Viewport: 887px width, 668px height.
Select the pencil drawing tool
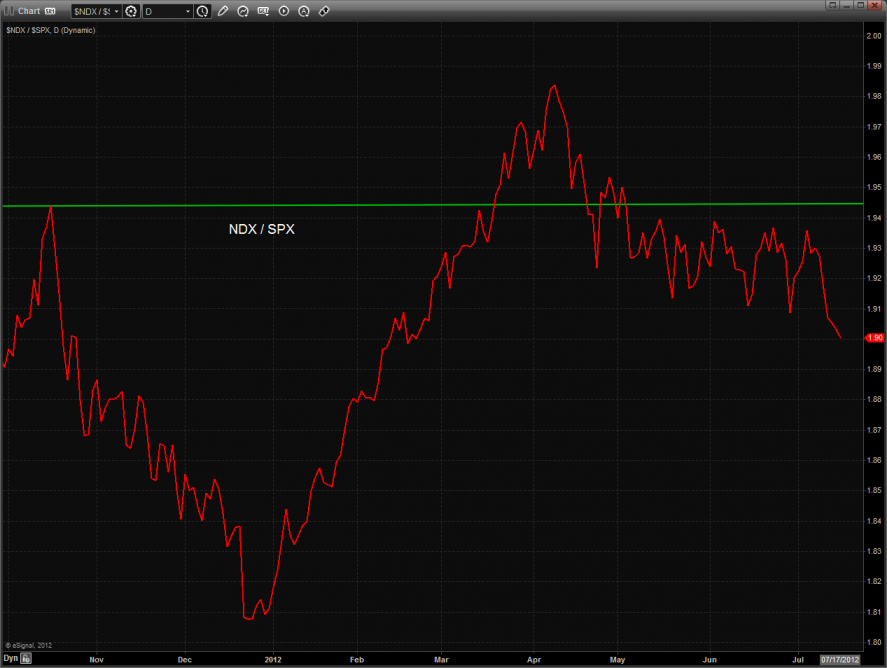[x=223, y=11]
